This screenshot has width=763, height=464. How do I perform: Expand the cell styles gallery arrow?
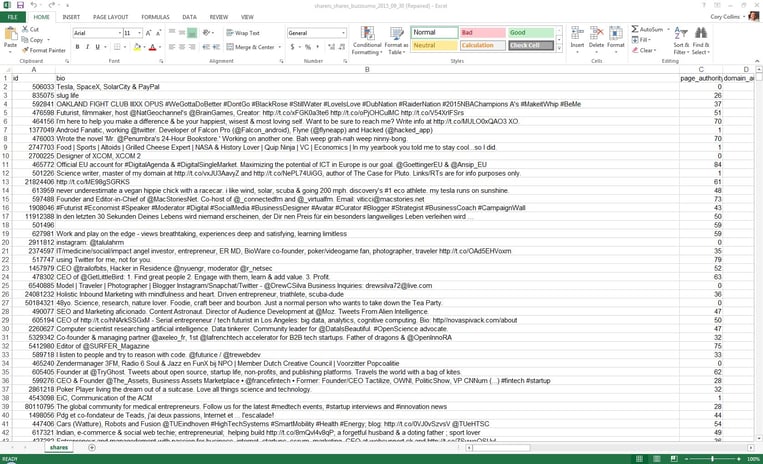click(560, 48)
